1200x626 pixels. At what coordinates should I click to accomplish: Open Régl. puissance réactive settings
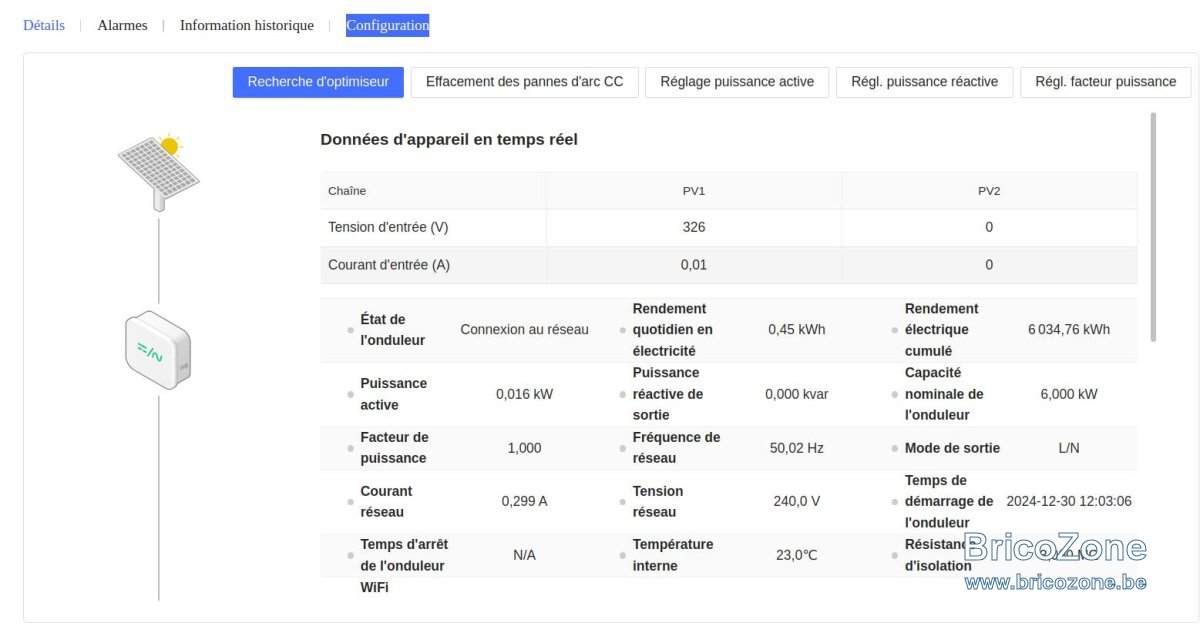(x=925, y=82)
